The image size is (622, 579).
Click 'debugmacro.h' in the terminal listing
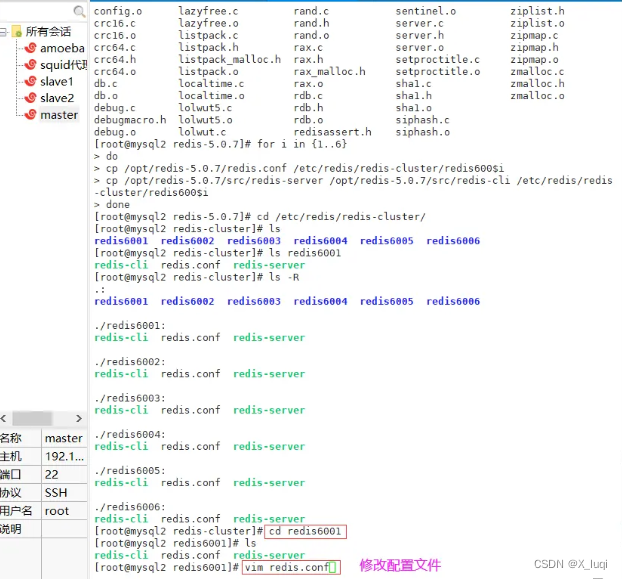pos(130,120)
